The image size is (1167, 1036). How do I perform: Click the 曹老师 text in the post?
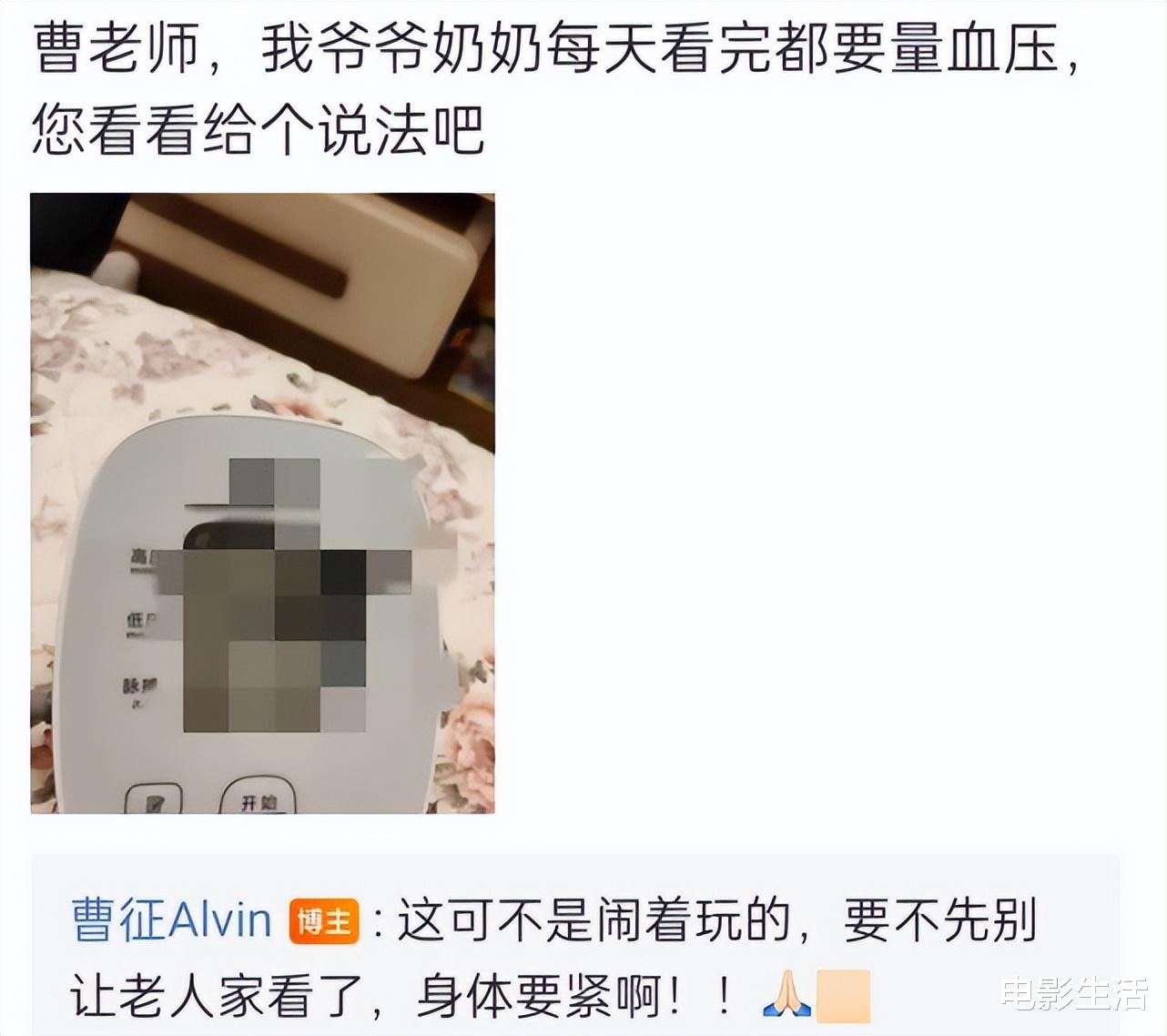click(x=117, y=48)
